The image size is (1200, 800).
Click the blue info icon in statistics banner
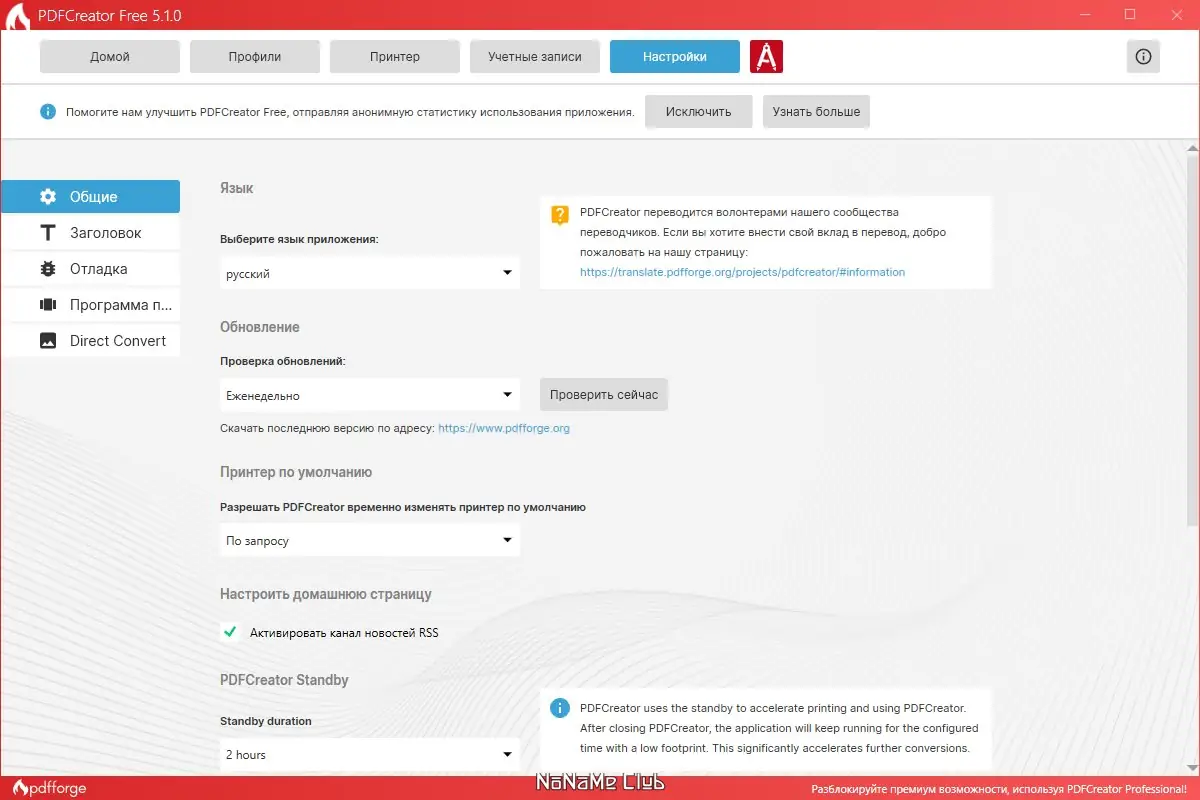click(x=47, y=112)
